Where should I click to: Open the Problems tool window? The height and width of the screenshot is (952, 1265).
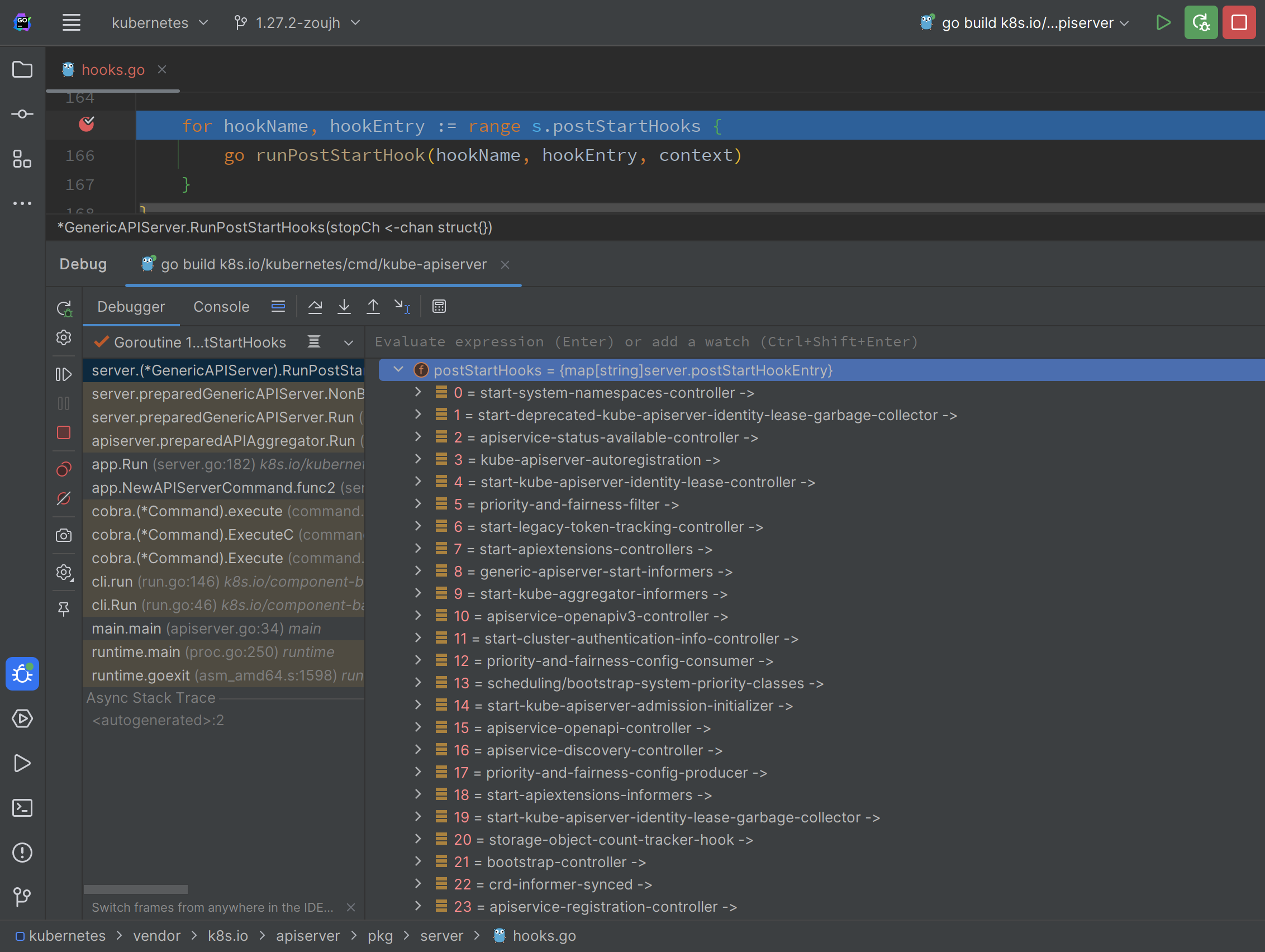tap(22, 853)
